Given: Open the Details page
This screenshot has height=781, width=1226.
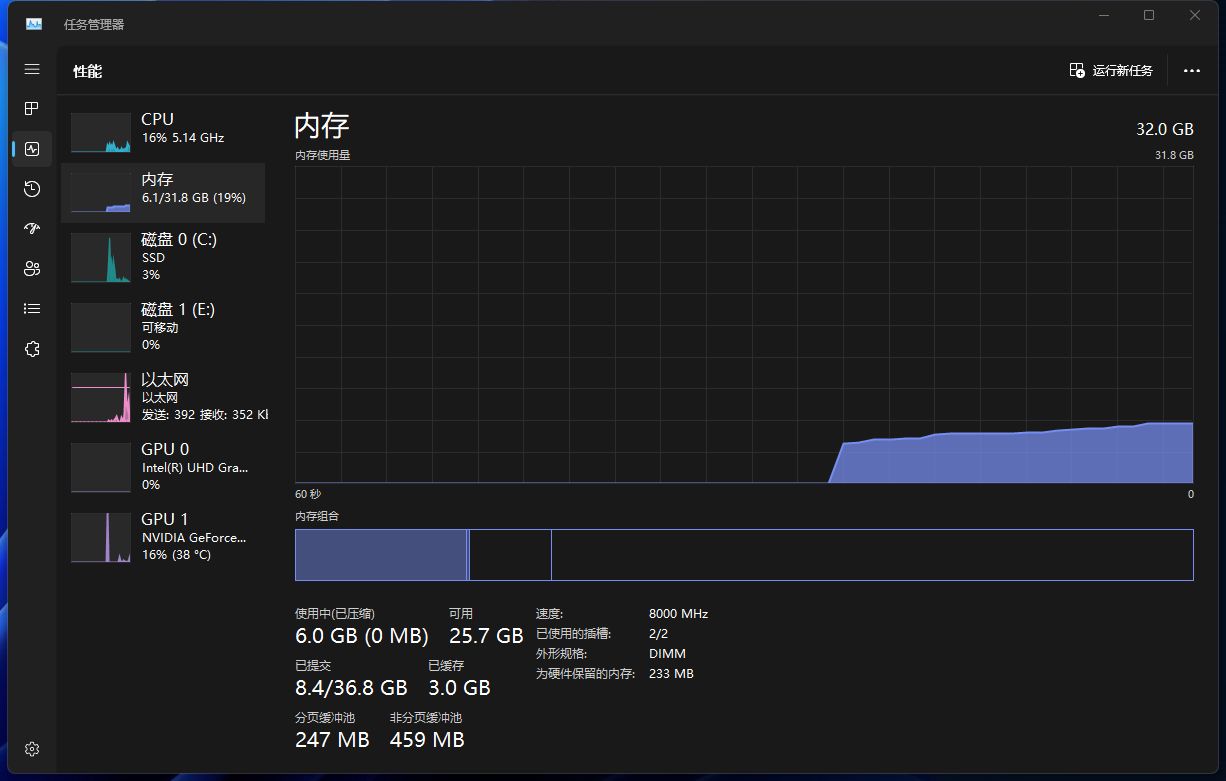Looking at the screenshot, I should [x=31, y=308].
